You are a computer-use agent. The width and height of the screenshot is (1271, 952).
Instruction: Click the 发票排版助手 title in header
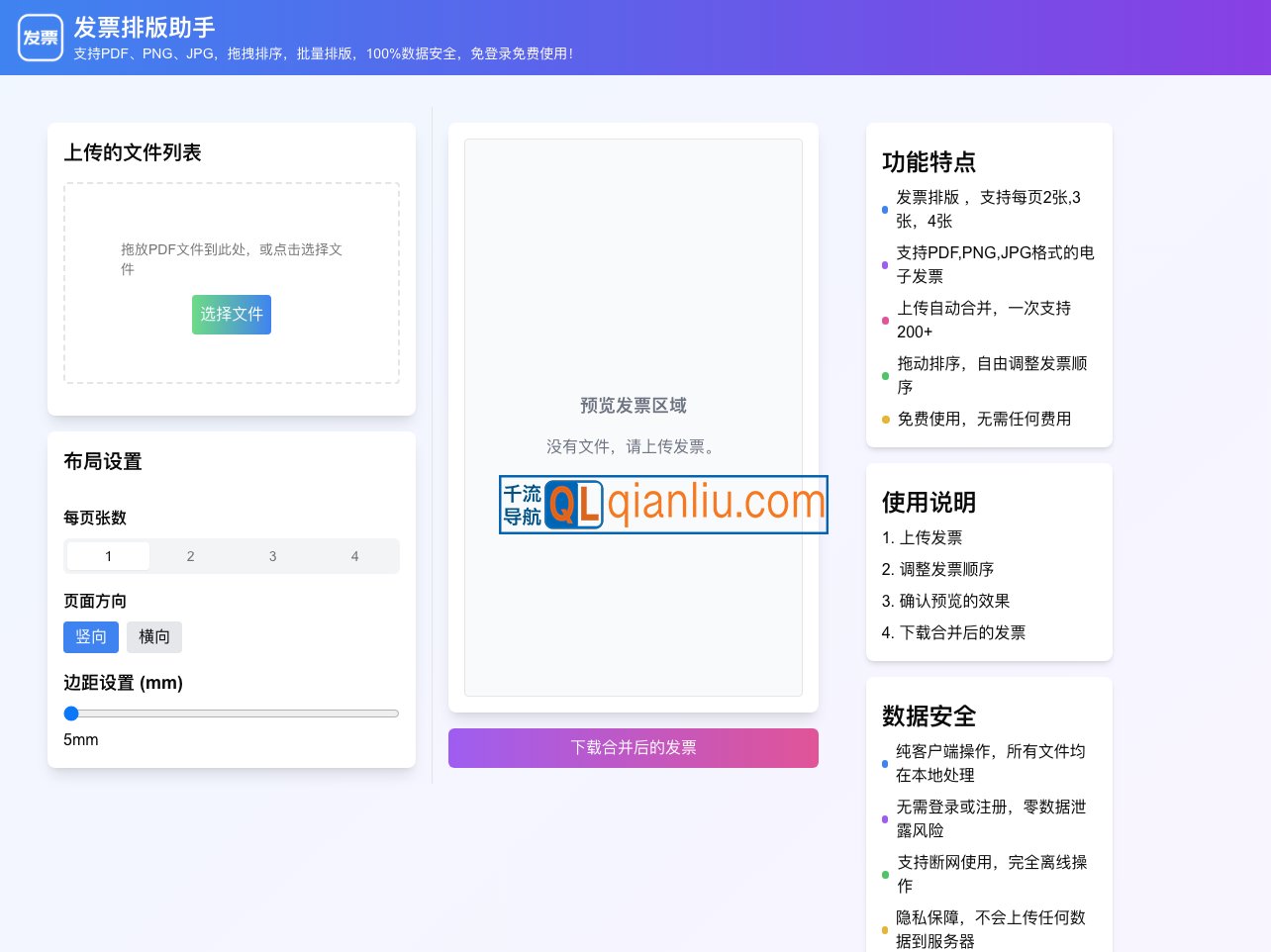point(145,28)
